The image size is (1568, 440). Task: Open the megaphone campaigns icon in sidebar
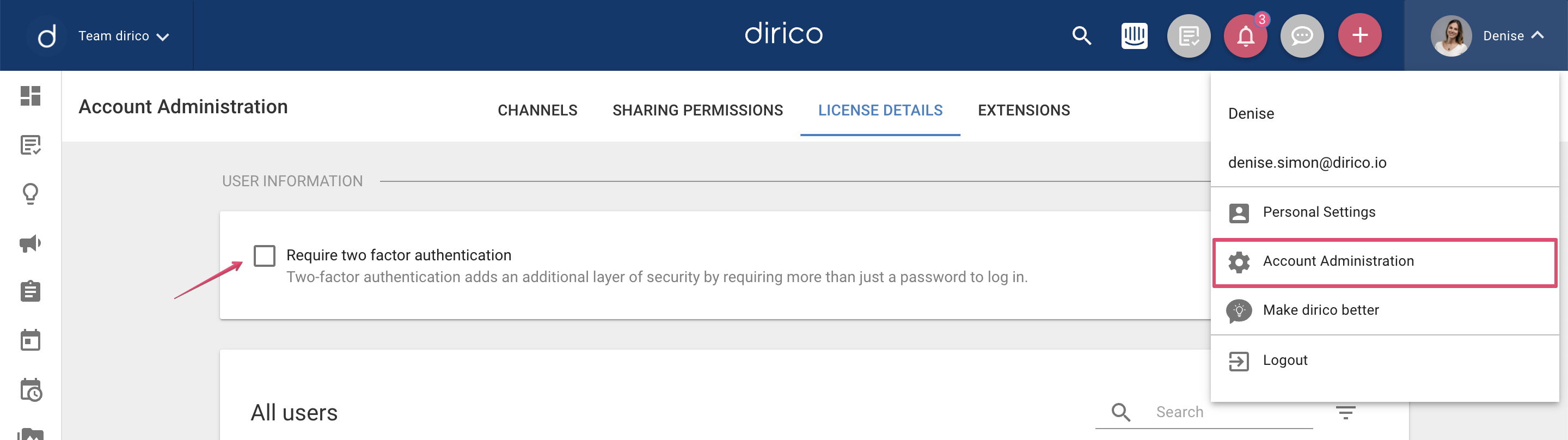coord(30,243)
